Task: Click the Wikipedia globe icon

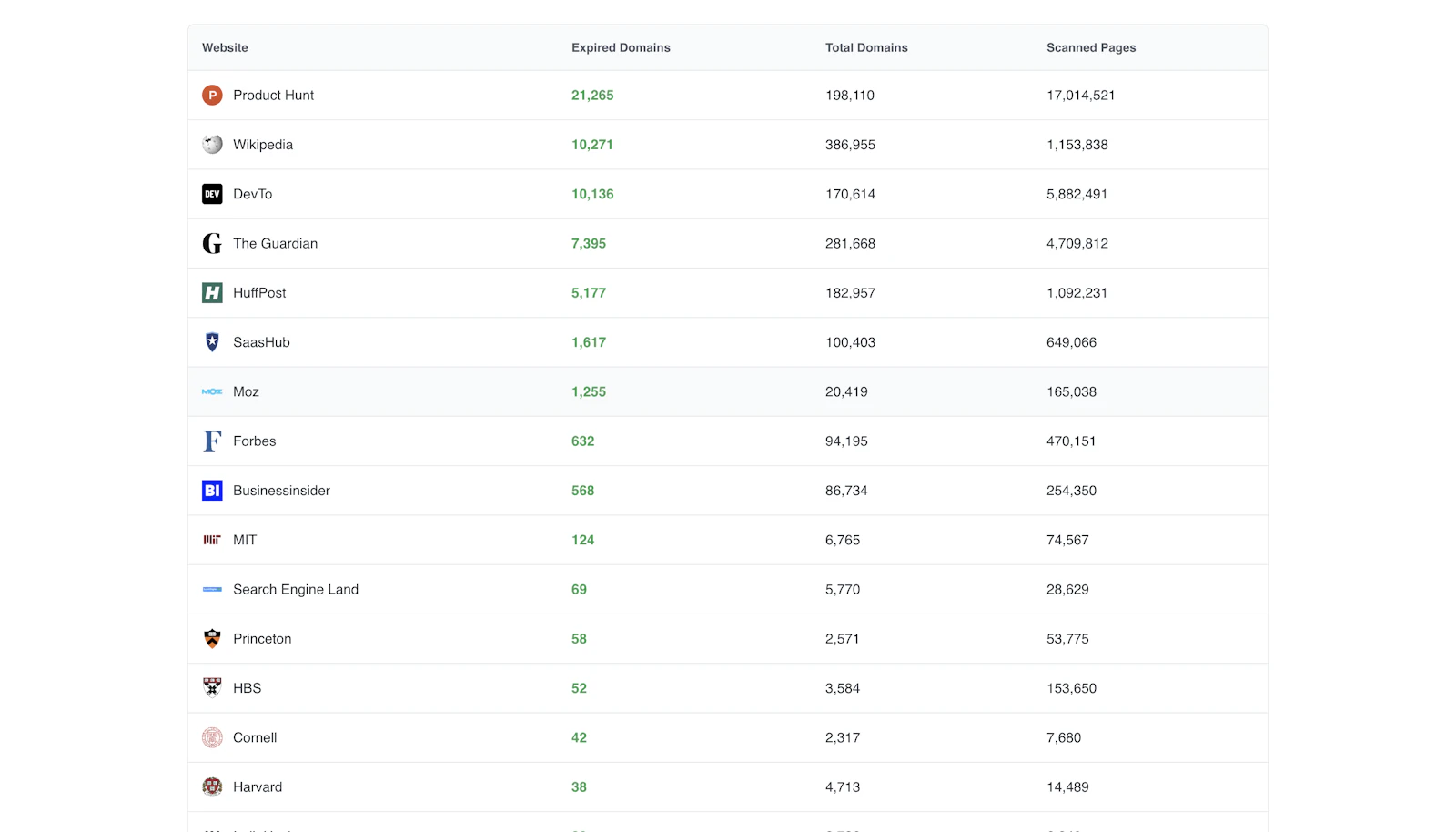Action: [x=212, y=145]
